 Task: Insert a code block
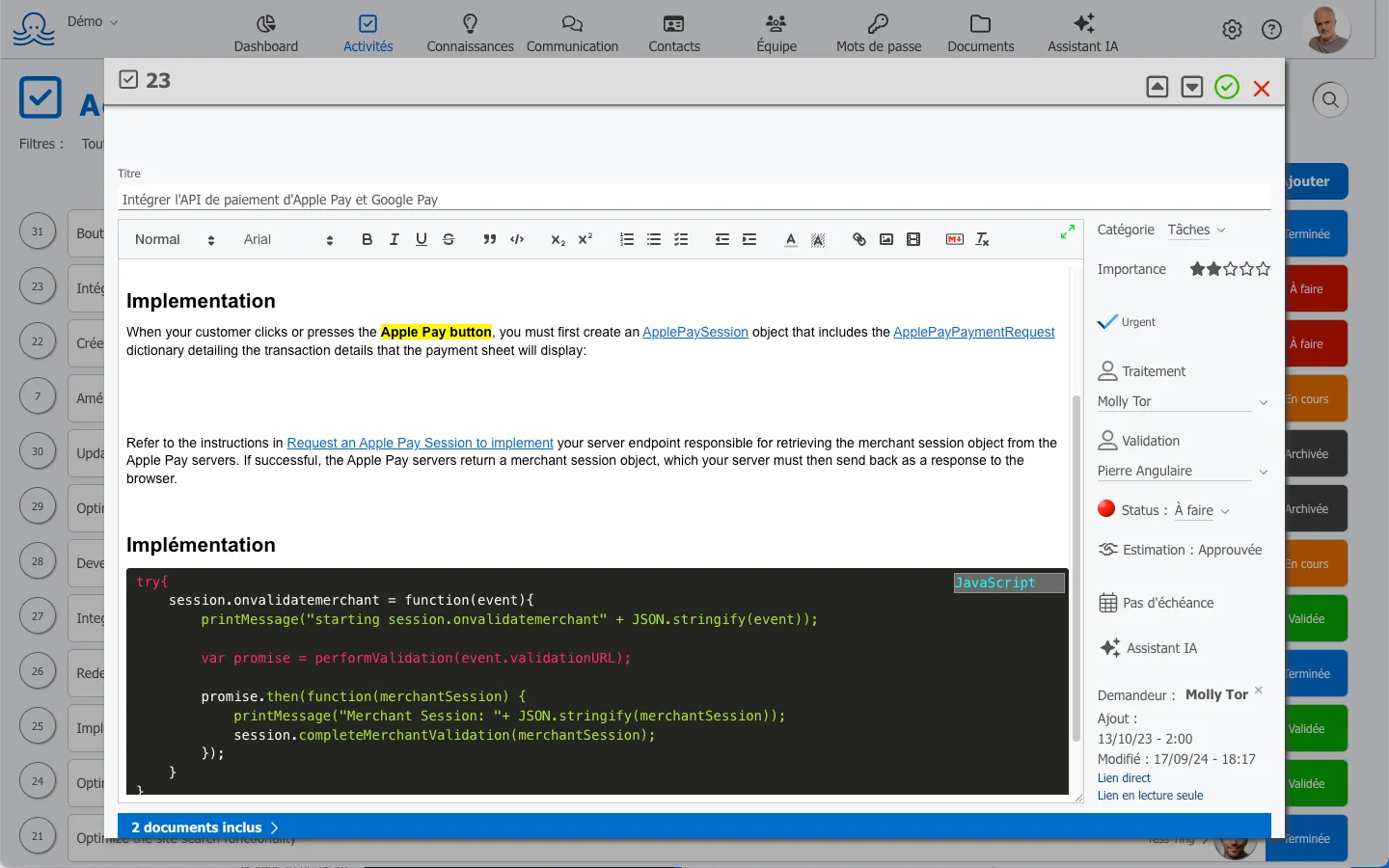click(517, 239)
